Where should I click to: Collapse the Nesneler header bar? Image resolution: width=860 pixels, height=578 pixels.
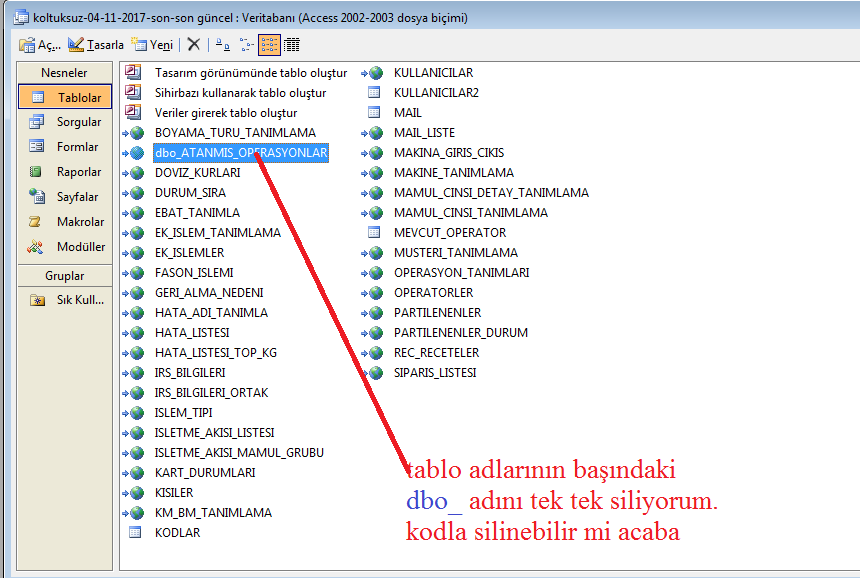64,73
